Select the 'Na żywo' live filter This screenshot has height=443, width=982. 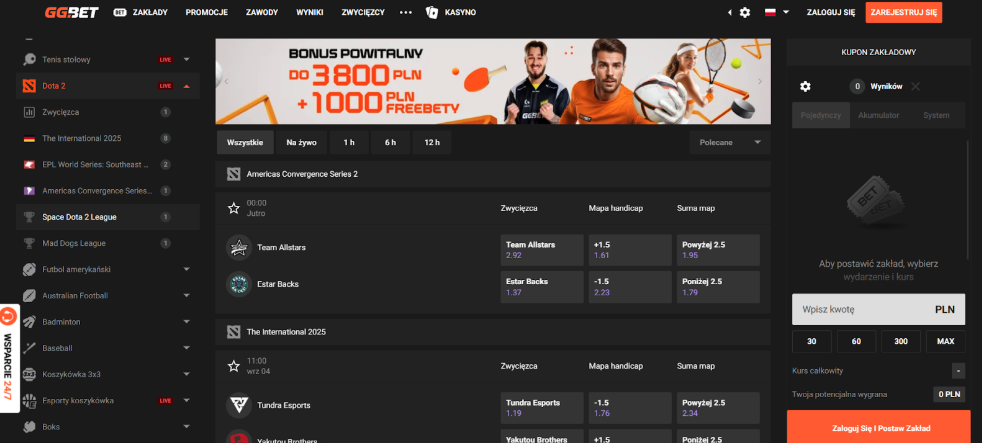click(302, 142)
